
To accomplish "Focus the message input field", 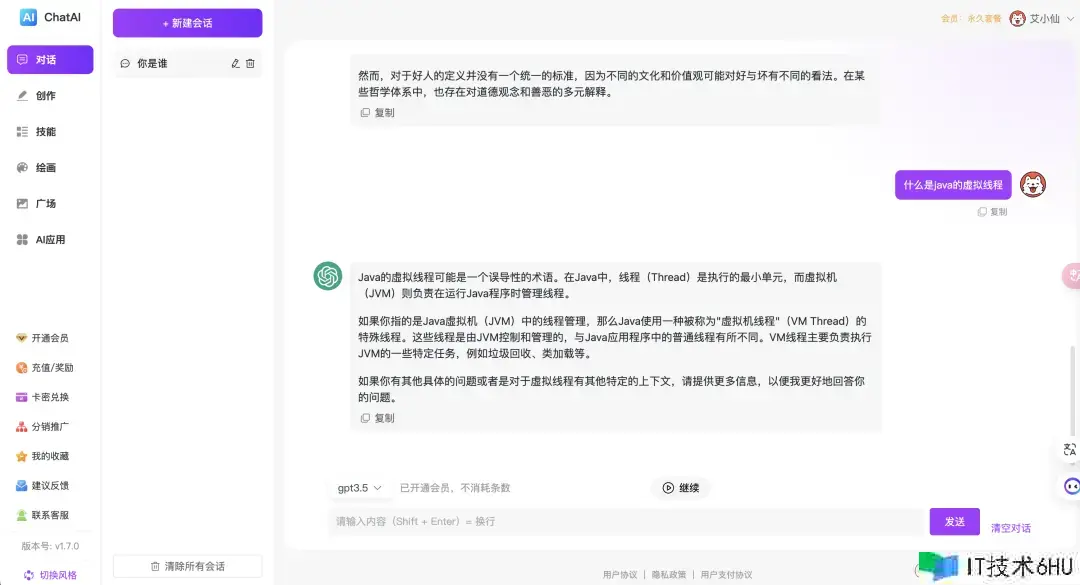I will pos(625,521).
